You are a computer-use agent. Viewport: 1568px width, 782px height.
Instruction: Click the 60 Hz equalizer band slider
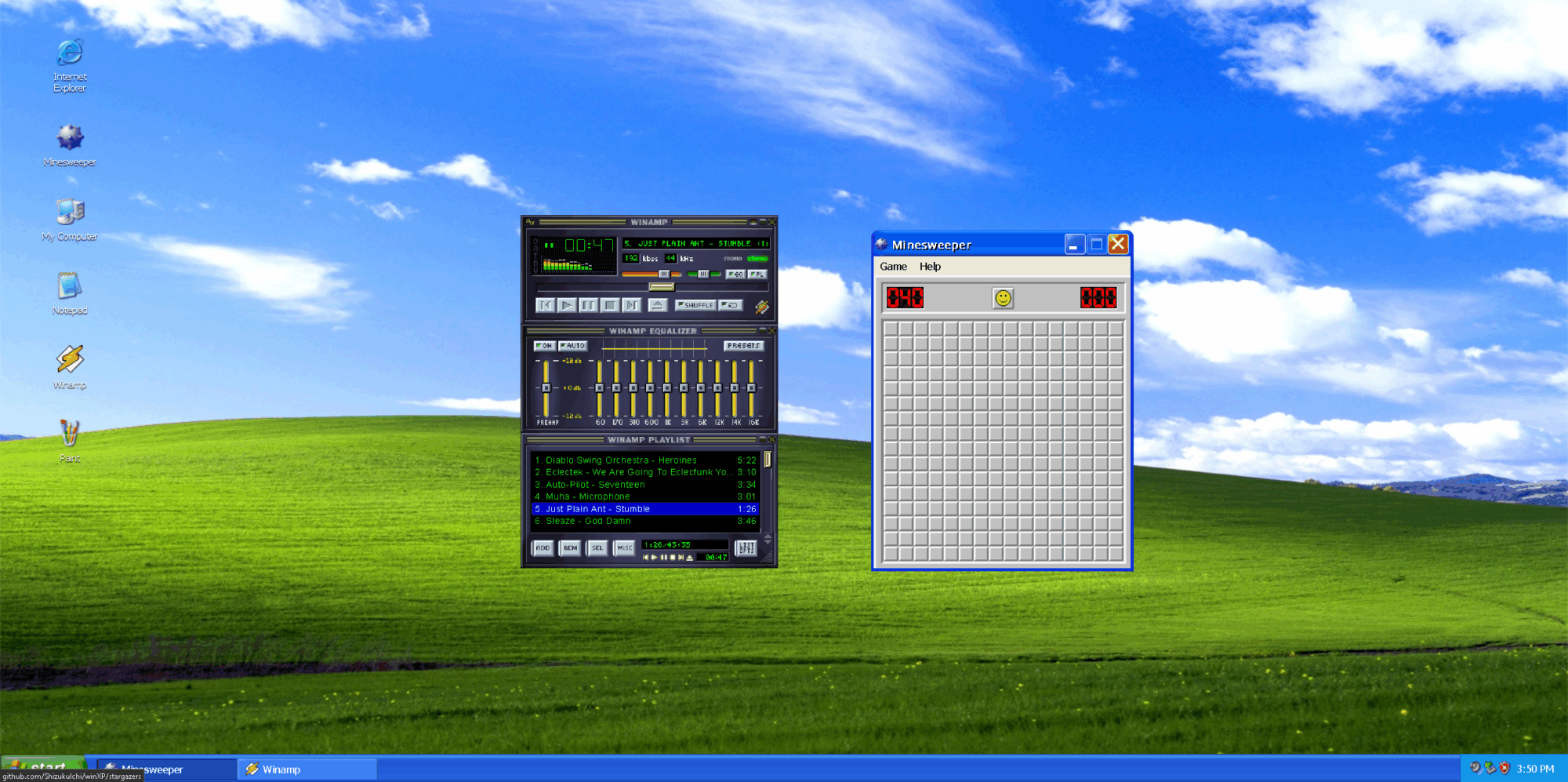[600, 388]
